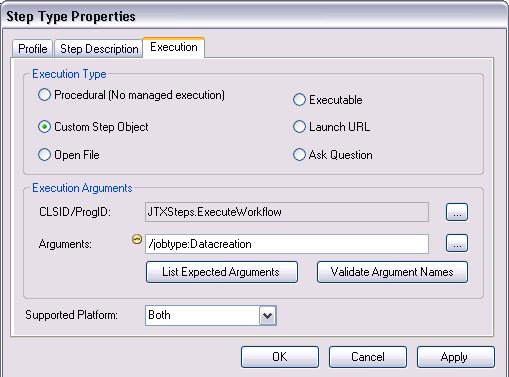This screenshot has height=377, width=509.
Task: Expand the Supported Platform dropdown arrow
Action: click(268, 315)
